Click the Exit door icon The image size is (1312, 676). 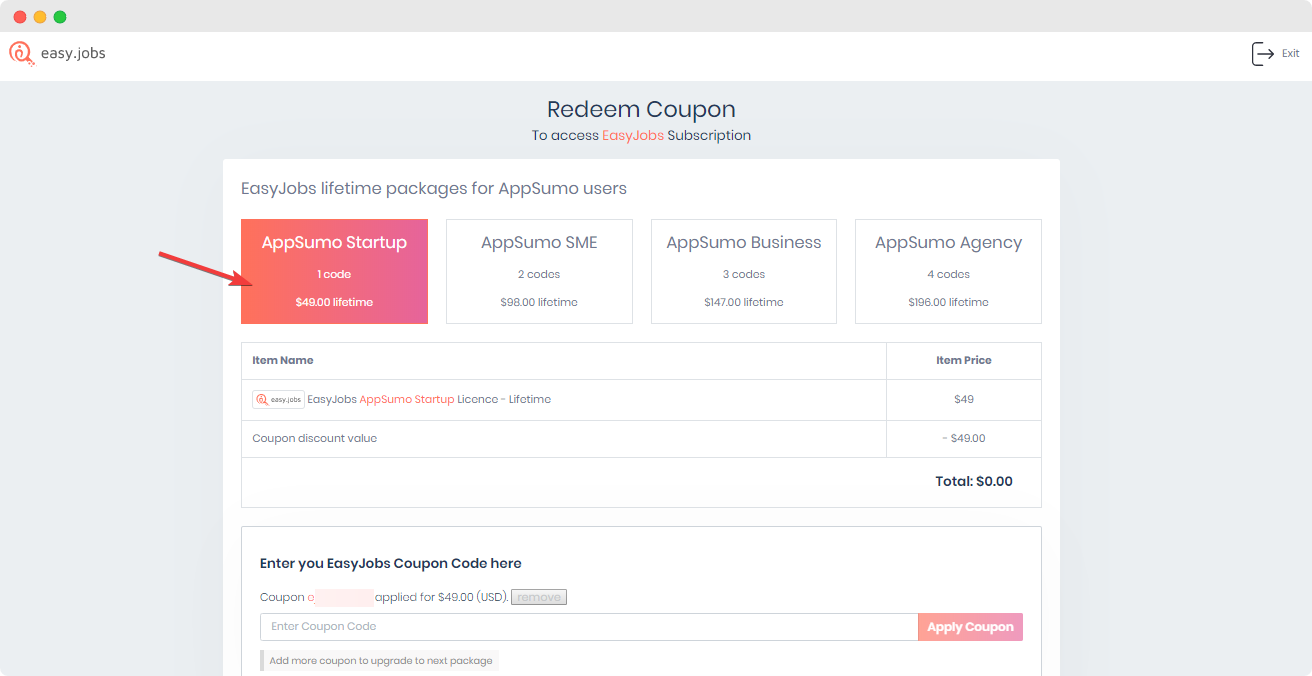tap(1263, 54)
